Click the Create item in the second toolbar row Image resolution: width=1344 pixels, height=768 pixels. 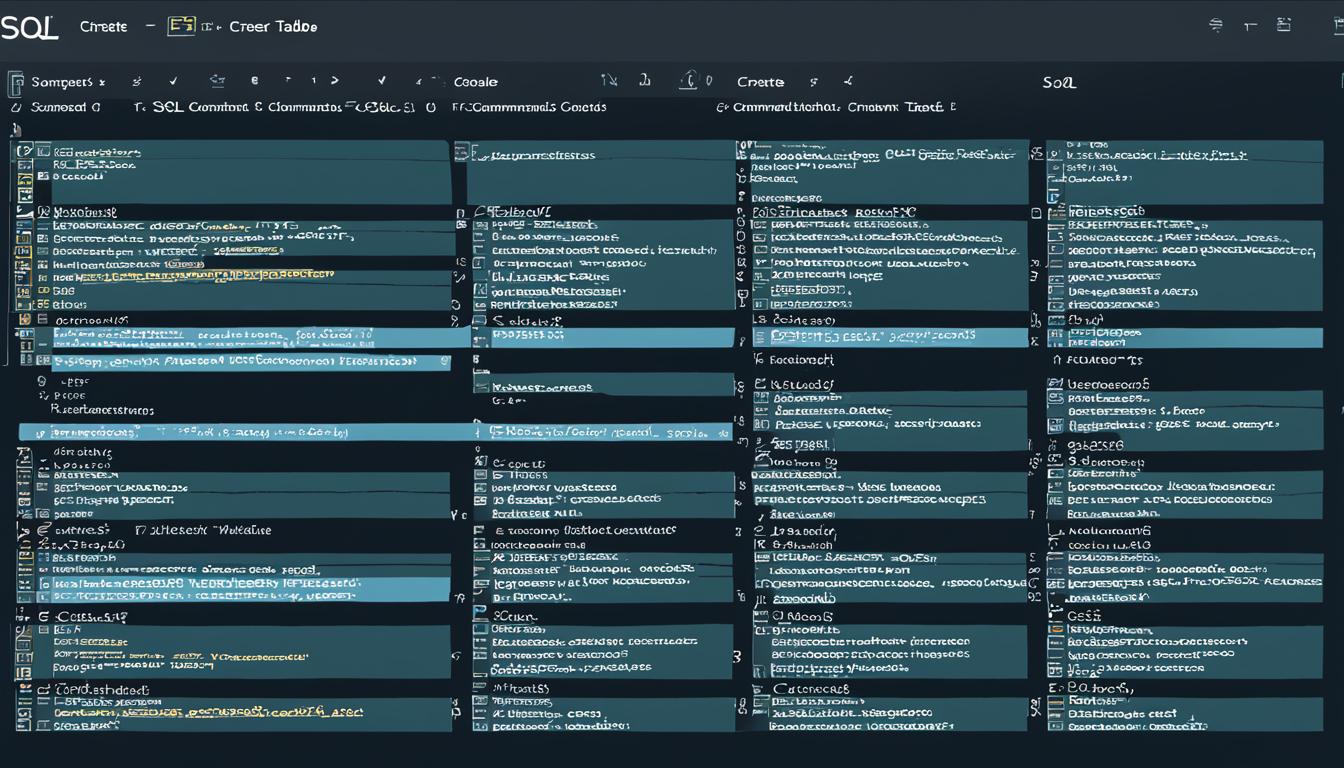[x=760, y=82]
